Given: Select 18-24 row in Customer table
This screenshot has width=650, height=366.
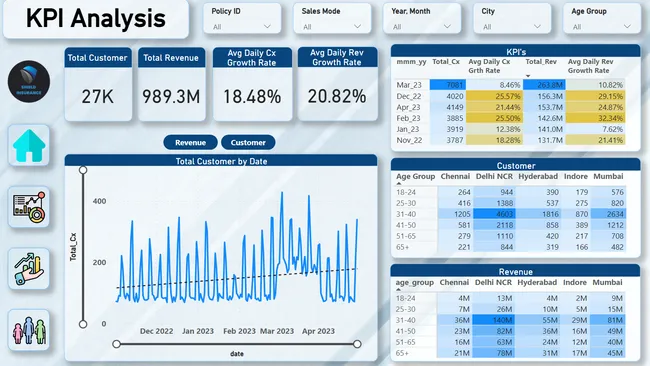Looking at the screenshot, I should pos(510,192).
